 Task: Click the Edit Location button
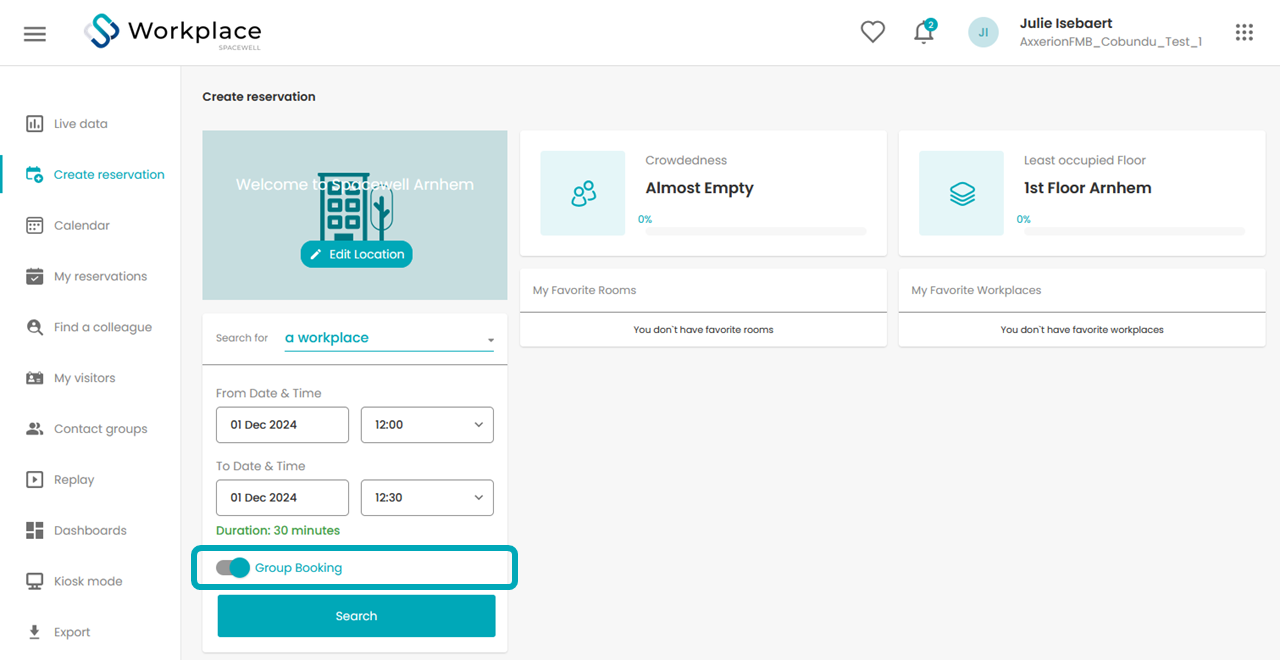356,254
